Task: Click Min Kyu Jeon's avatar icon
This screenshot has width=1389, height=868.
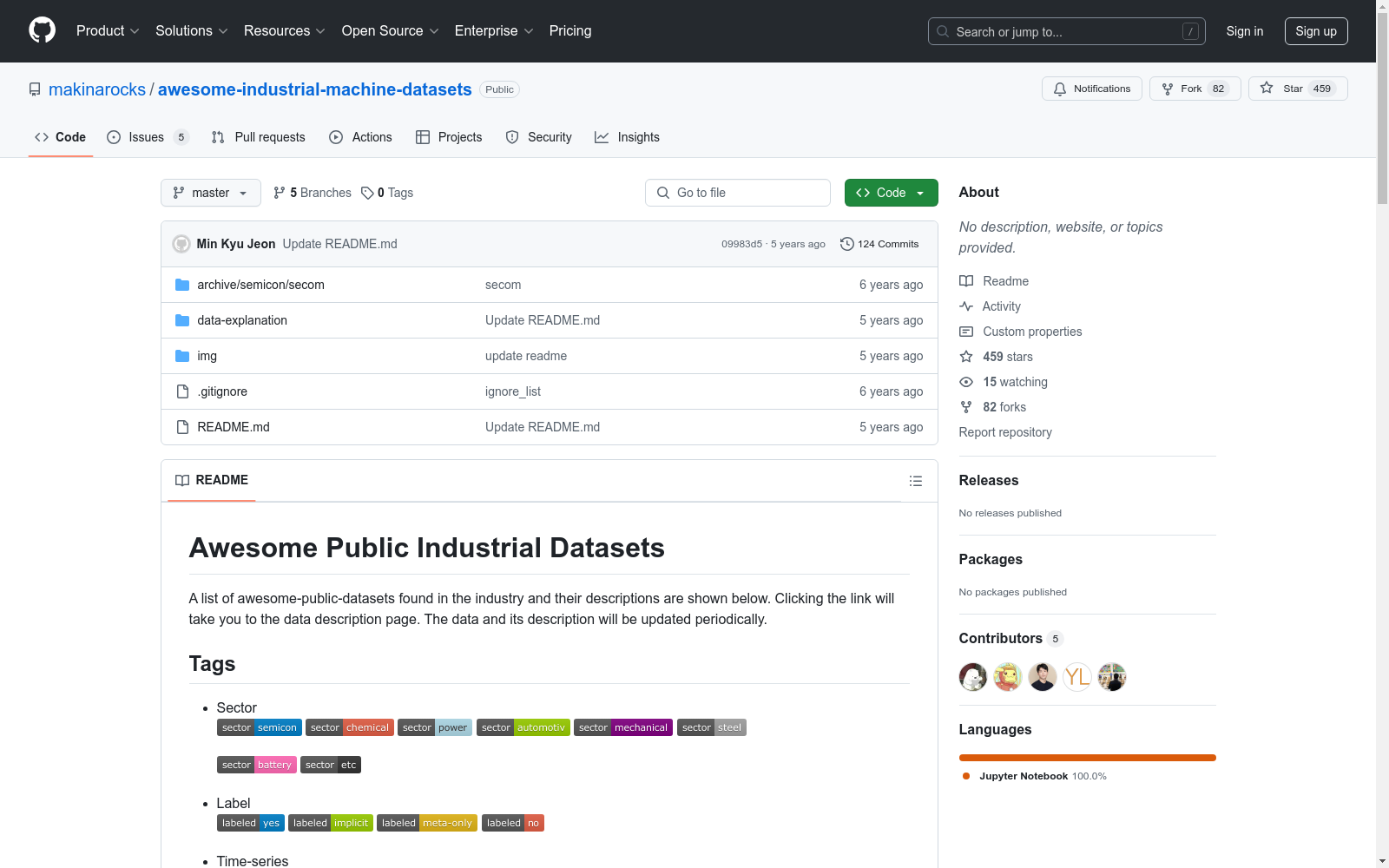Action: pyautogui.click(x=181, y=244)
